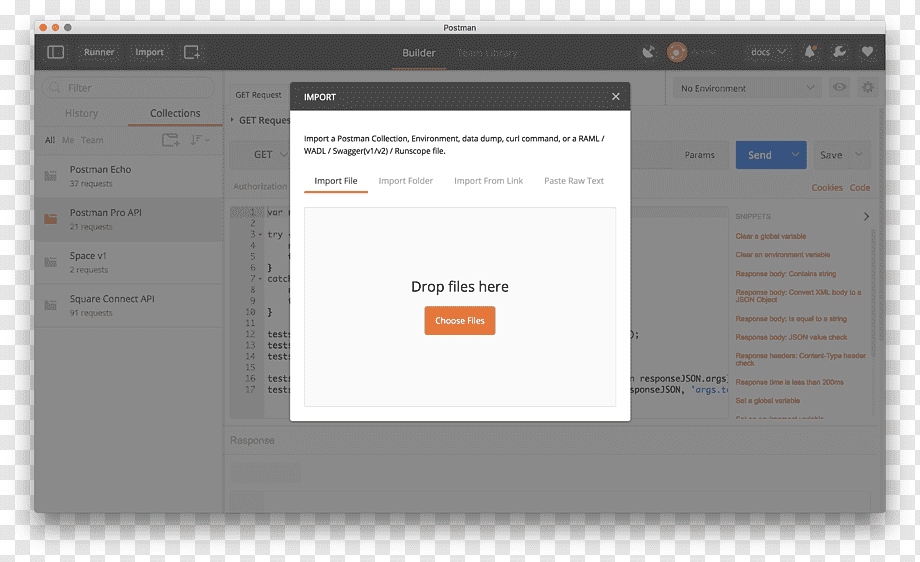Open the user avatar profile

(x=677, y=52)
